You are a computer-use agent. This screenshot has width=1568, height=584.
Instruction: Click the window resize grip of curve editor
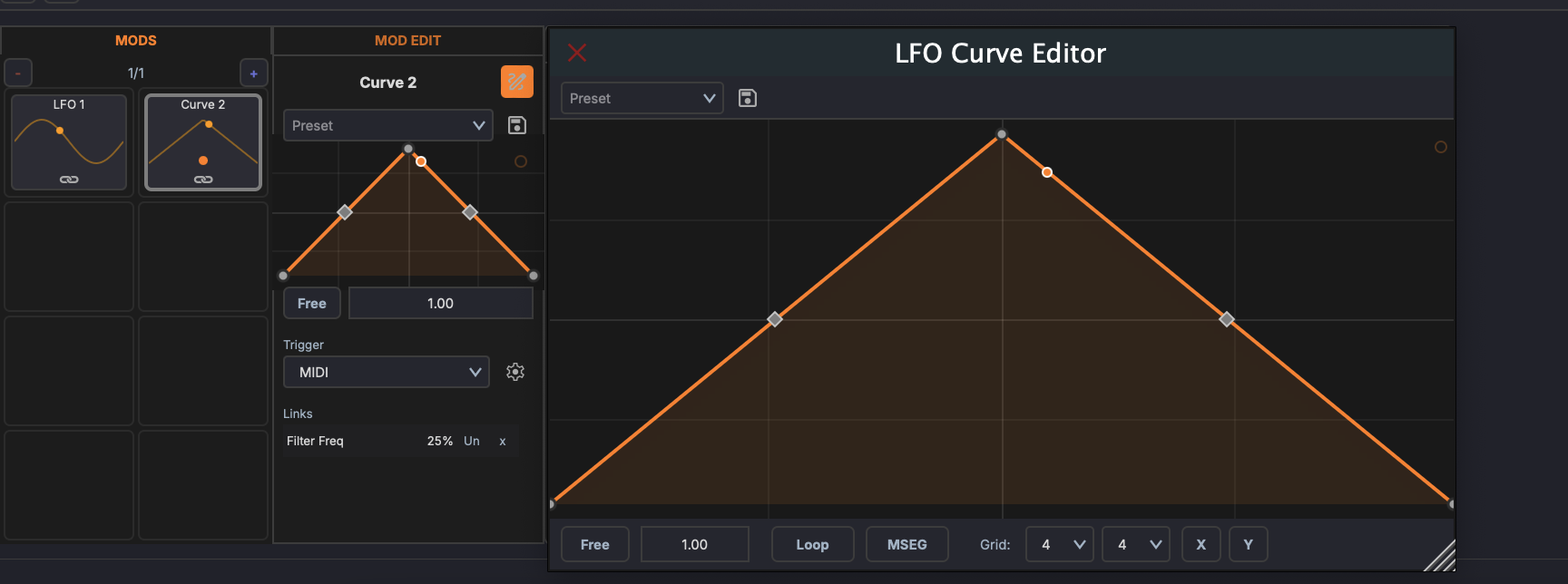[1440, 556]
